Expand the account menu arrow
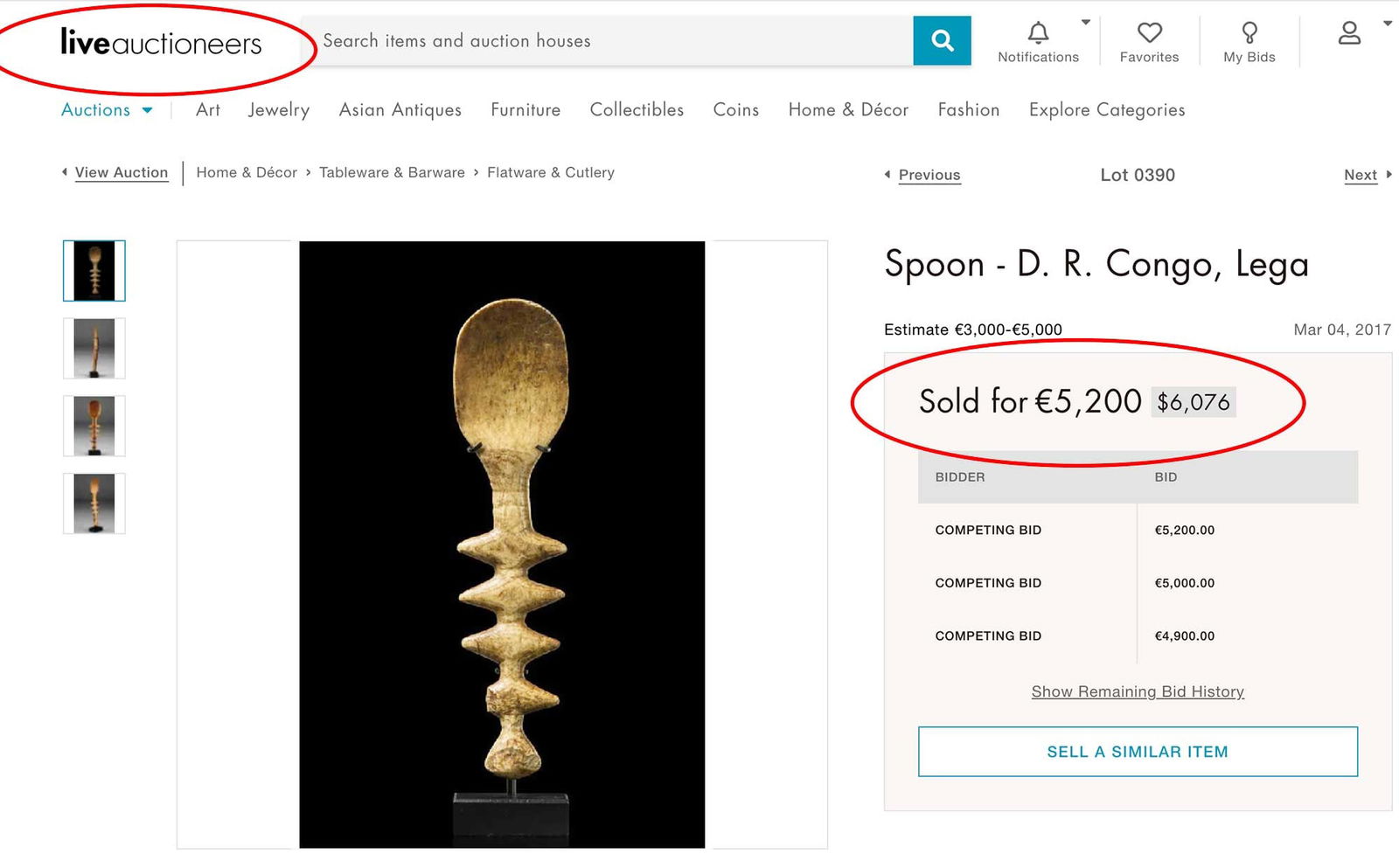 click(1388, 24)
